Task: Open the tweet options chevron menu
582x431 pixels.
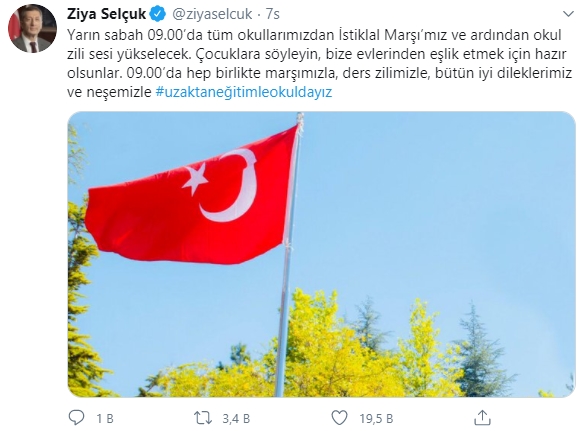Action: (x=568, y=14)
